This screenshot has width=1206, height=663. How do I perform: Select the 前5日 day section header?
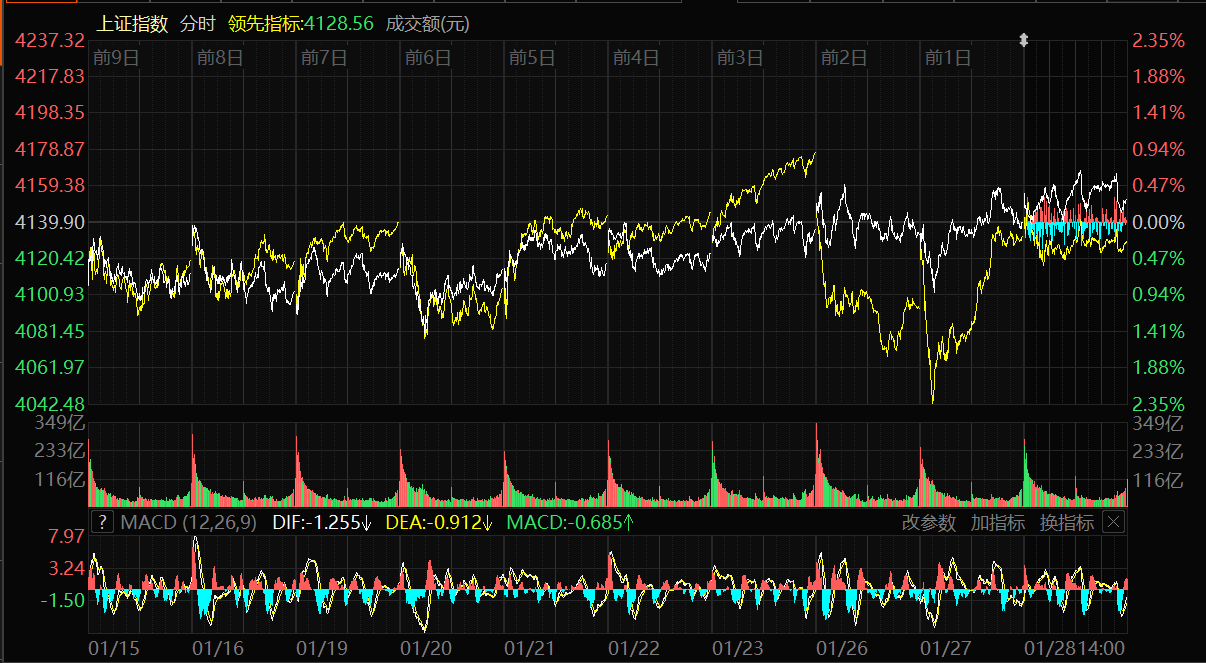click(531, 58)
